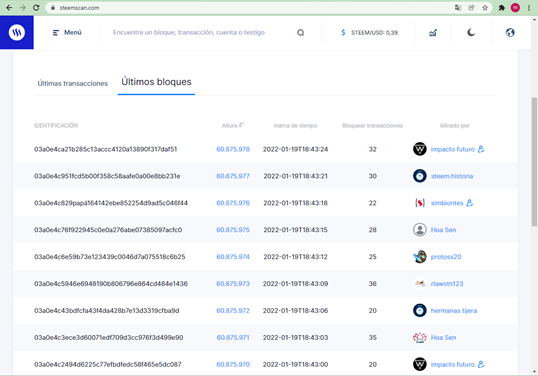Click steem.historia avatar icon
The width and height of the screenshot is (538, 376).
(420, 176)
